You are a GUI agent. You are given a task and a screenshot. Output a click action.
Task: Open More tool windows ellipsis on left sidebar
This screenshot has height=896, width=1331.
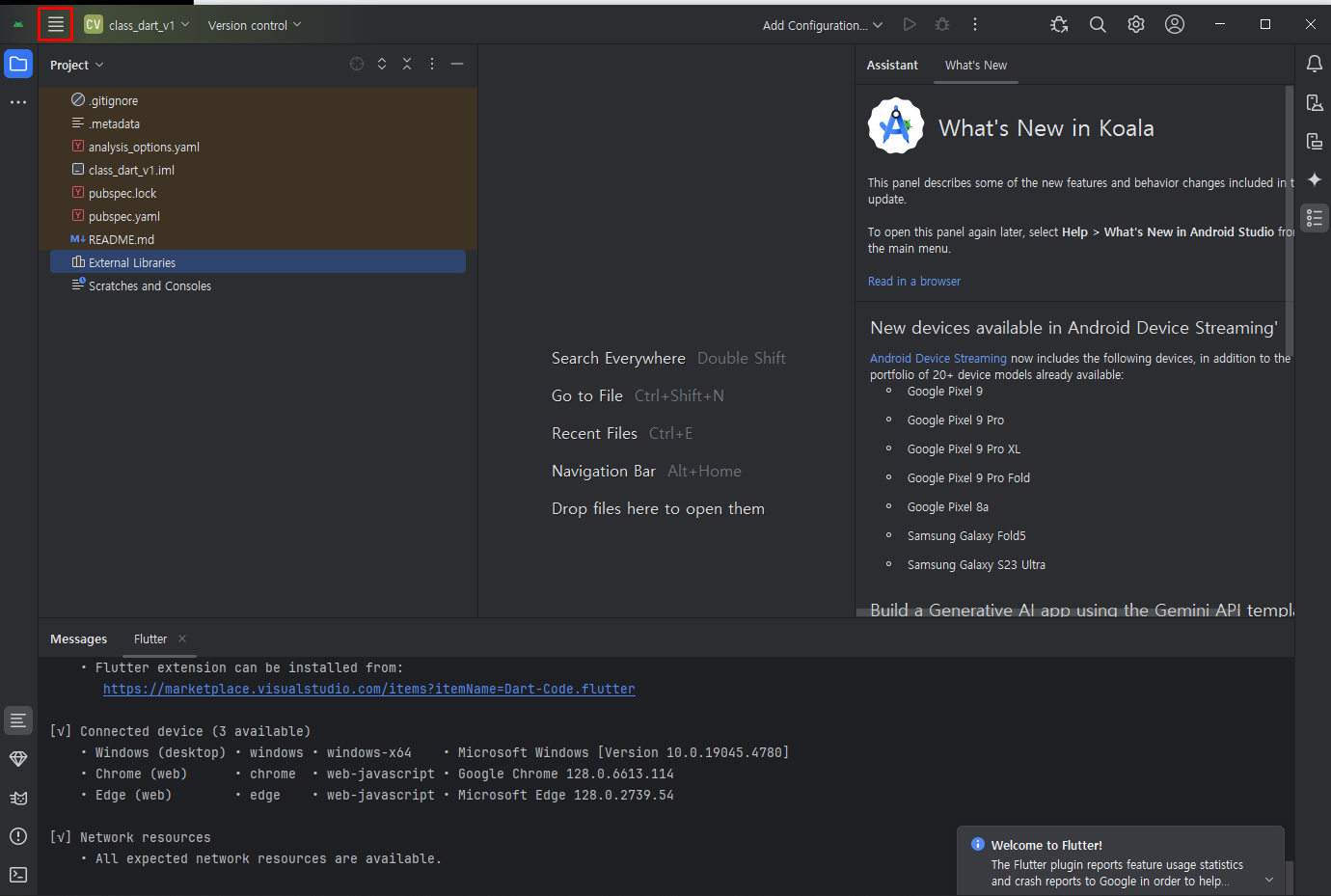[18, 101]
